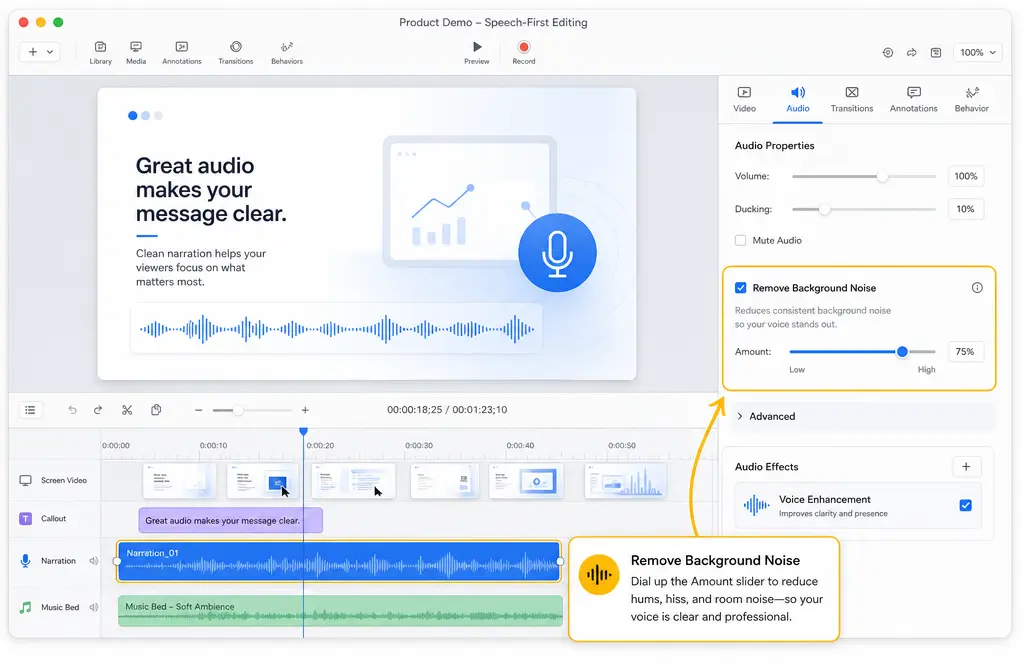Adjust the timeline zoom slider

[238, 410]
